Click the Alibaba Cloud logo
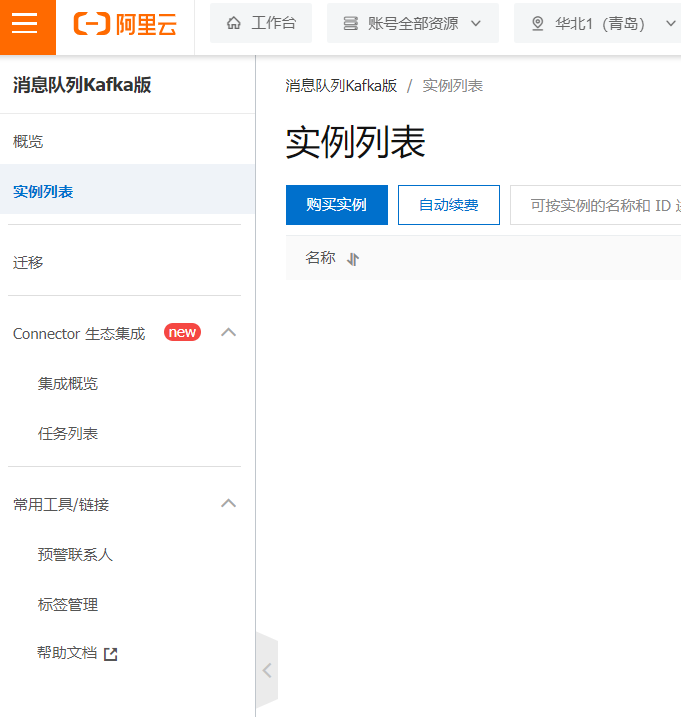The height and width of the screenshot is (717, 681). point(125,24)
